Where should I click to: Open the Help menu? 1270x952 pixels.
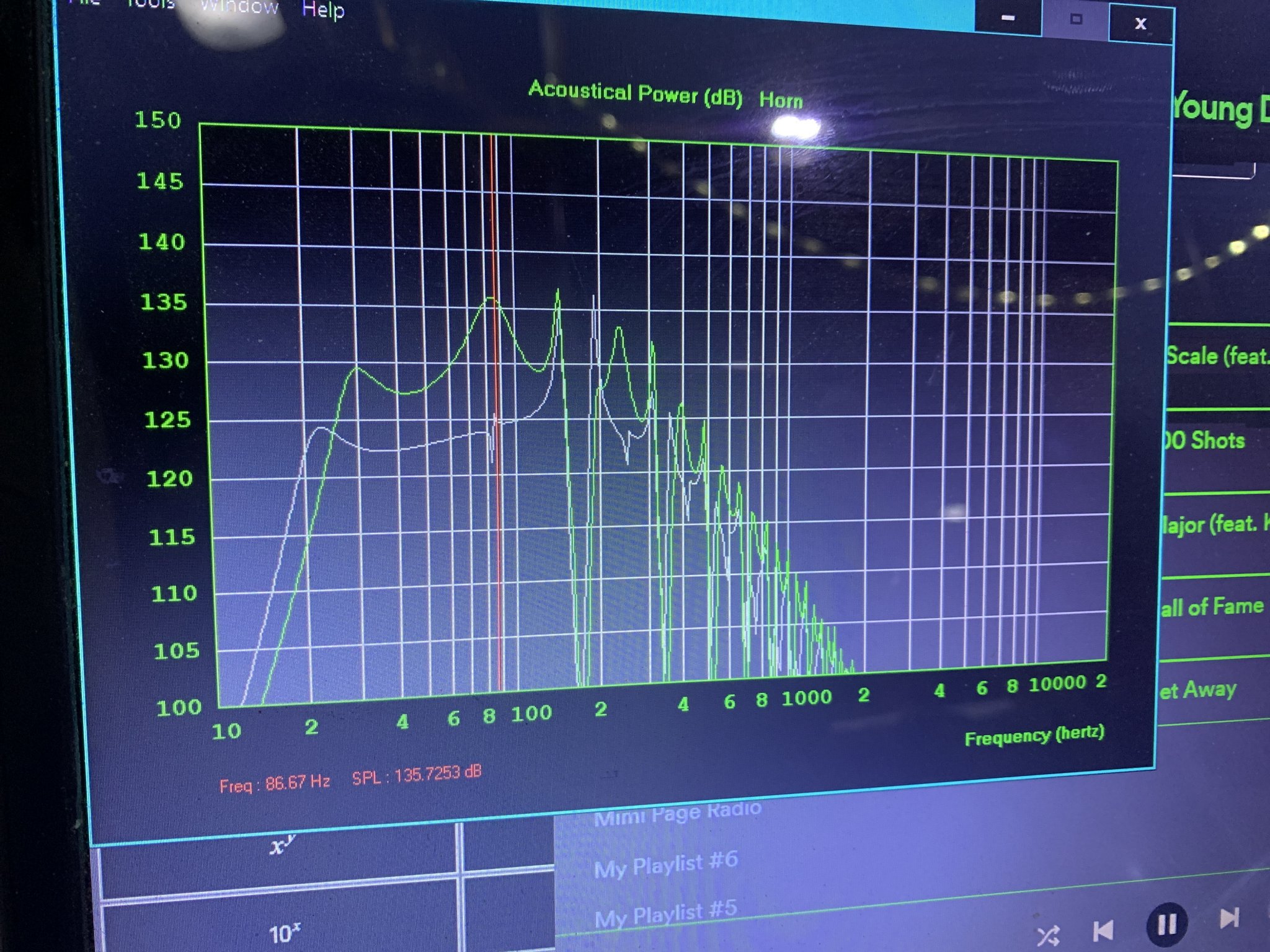323,9
